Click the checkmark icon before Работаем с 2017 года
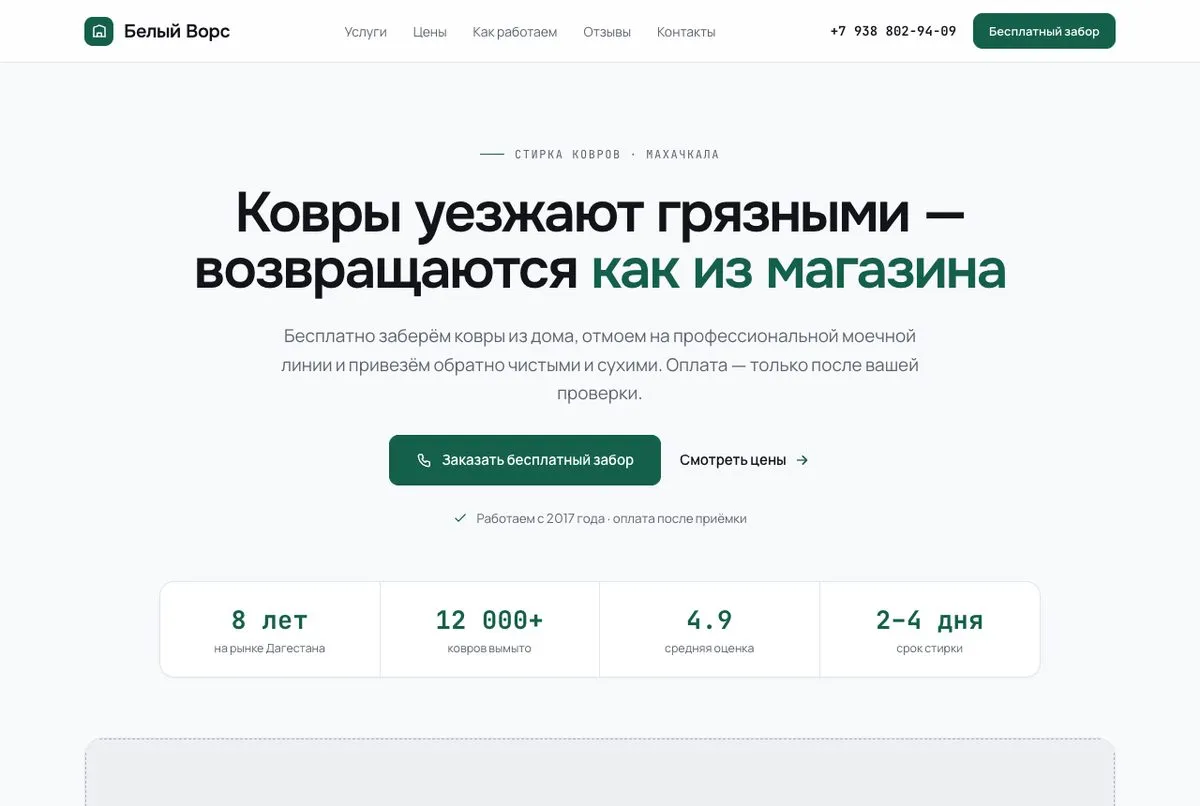Viewport: 1200px width, 806px height. pos(460,518)
